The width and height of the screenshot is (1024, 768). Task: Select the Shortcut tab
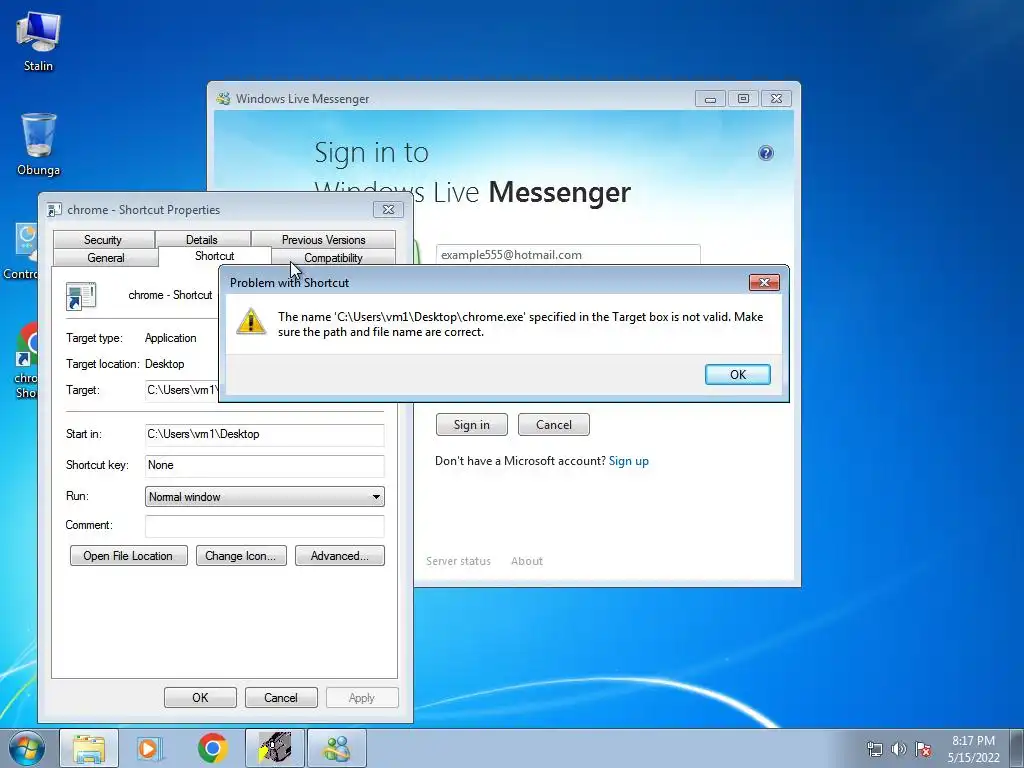point(214,256)
